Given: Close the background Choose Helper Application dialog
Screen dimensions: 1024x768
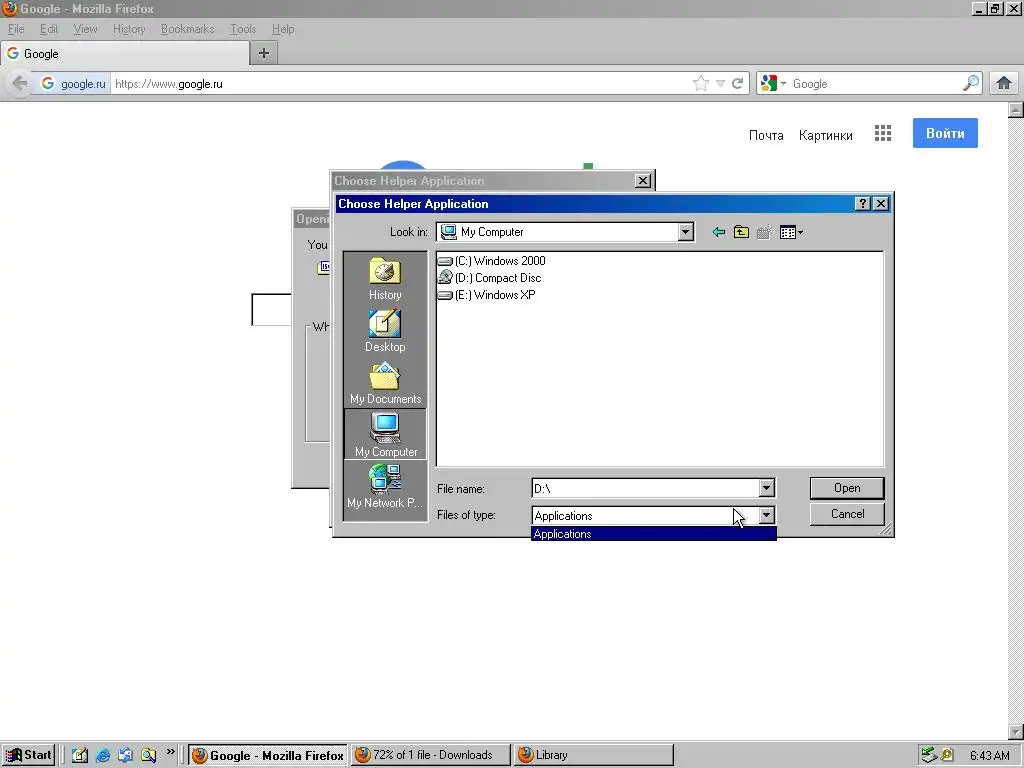Looking at the screenshot, I should [643, 181].
